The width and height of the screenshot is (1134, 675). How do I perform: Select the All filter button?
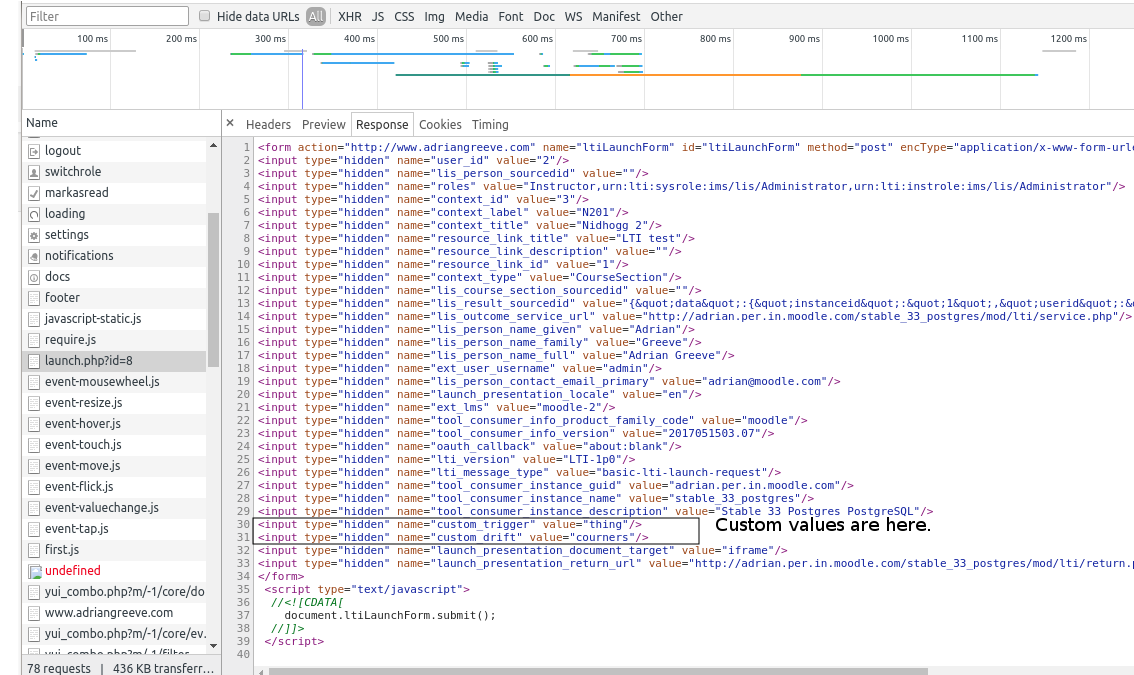tap(316, 17)
